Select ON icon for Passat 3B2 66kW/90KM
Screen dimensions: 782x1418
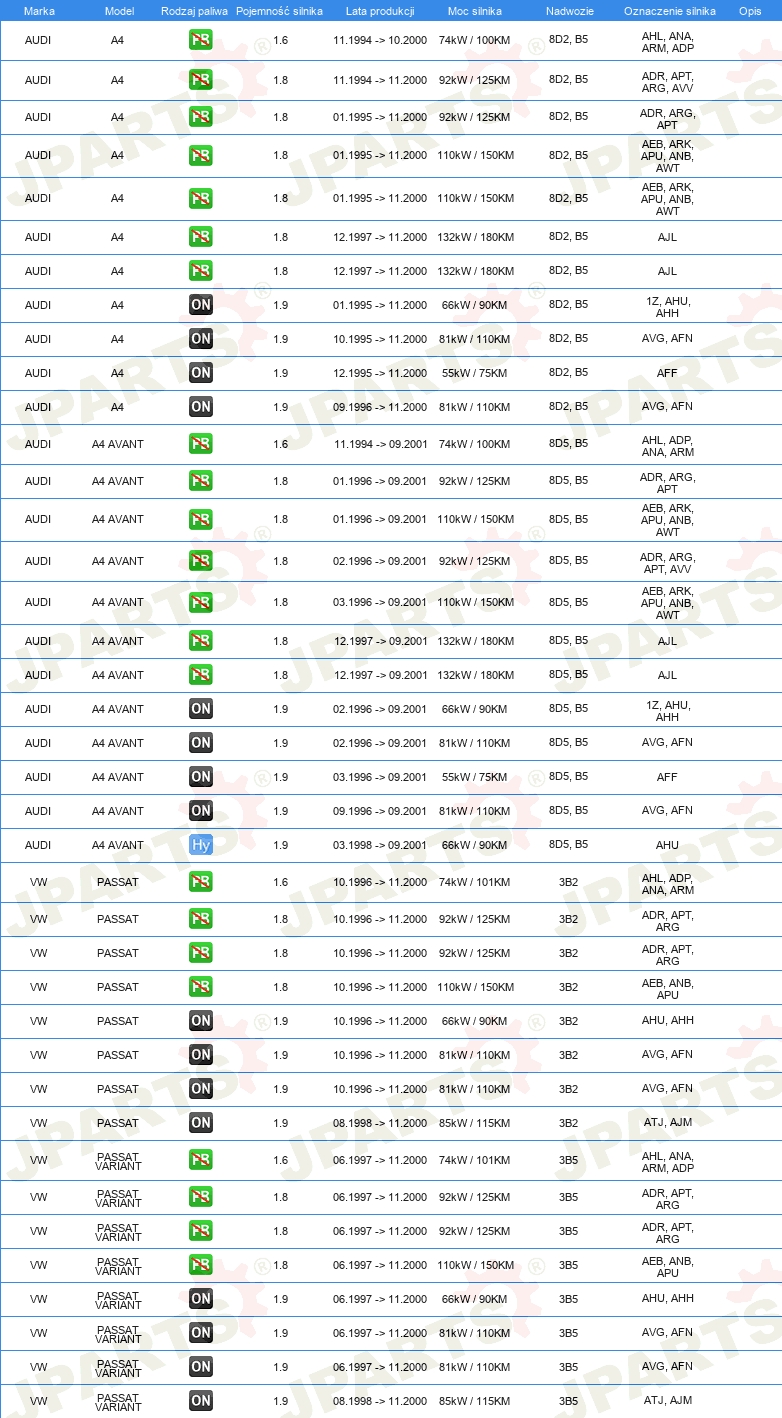[201, 1021]
